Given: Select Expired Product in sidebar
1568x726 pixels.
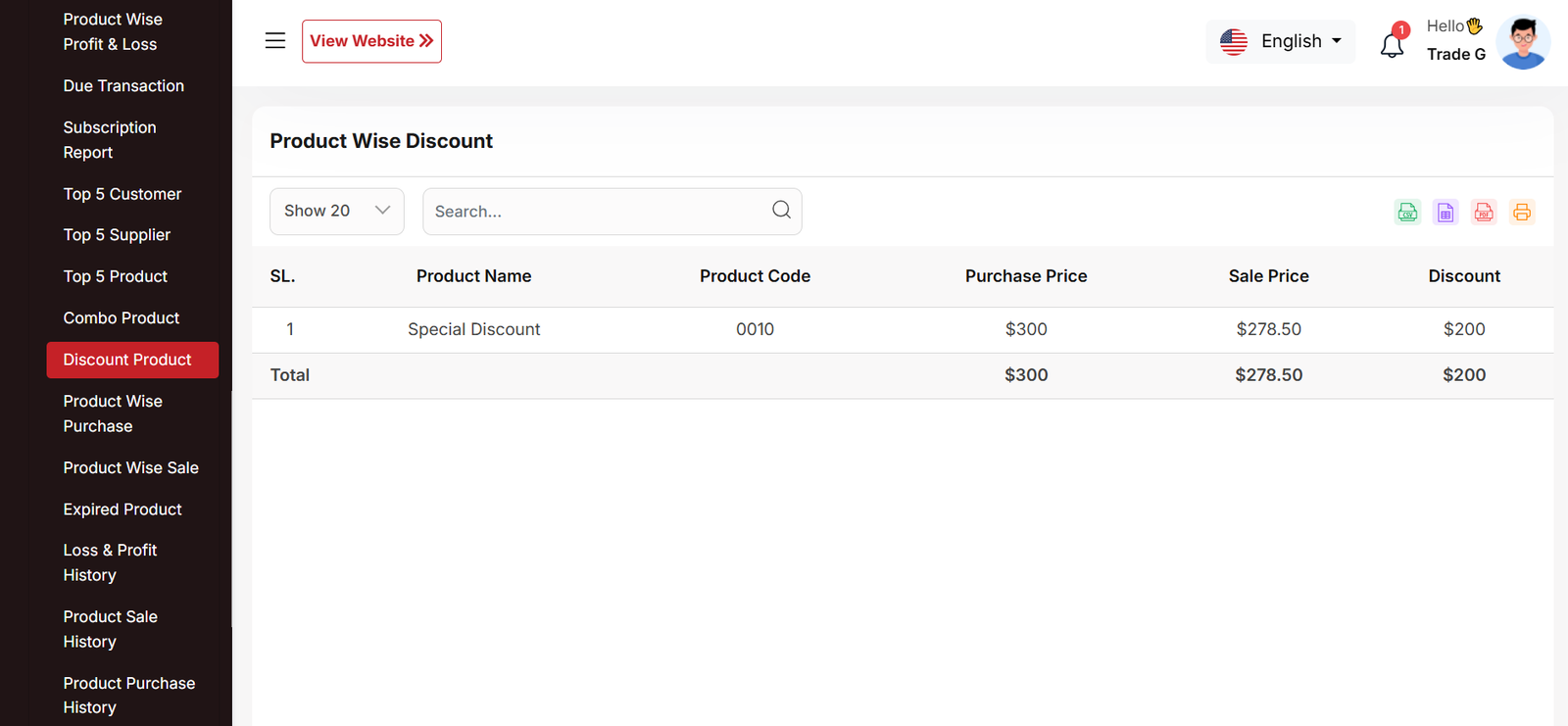Looking at the screenshot, I should click(x=122, y=509).
